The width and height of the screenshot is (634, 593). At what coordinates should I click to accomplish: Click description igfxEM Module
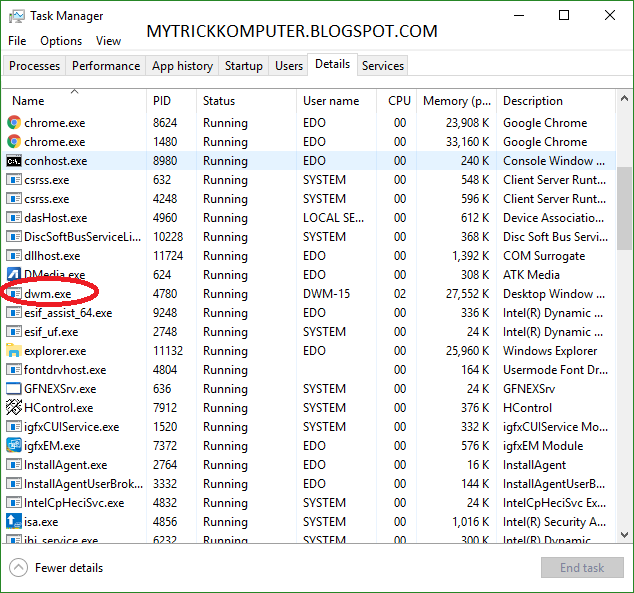click(543, 446)
